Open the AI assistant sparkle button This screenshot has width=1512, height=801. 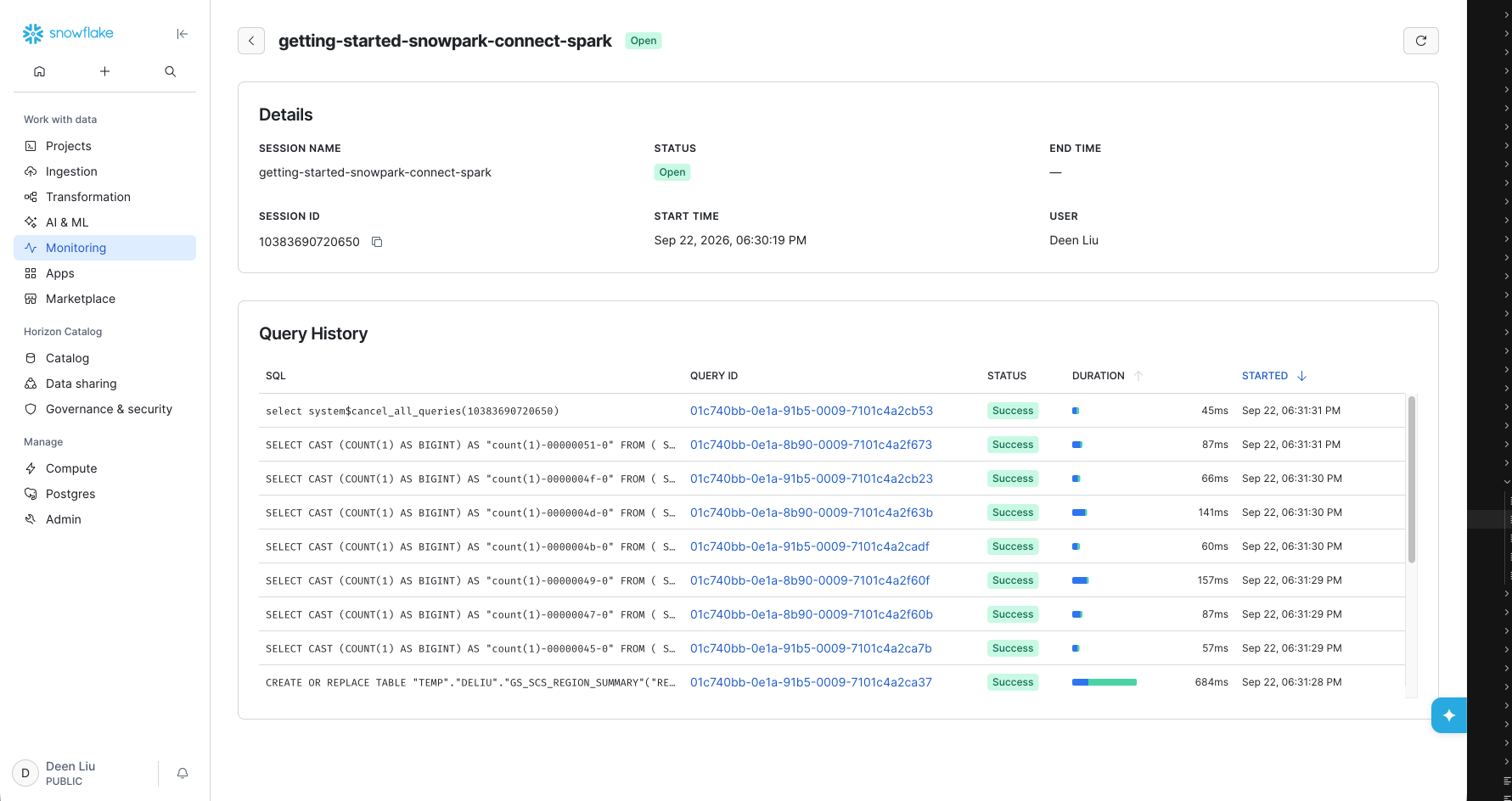coord(1449,715)
